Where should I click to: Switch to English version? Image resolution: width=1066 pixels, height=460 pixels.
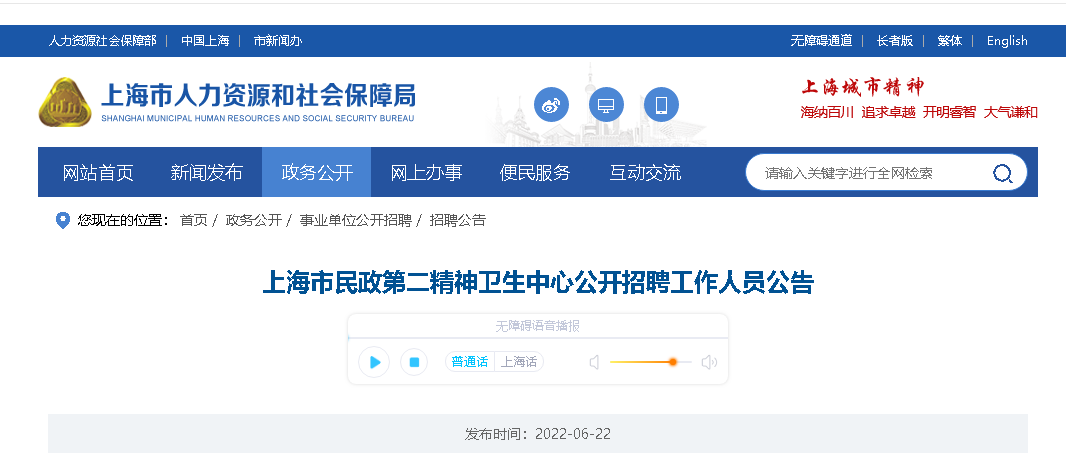coord(1007,41)
